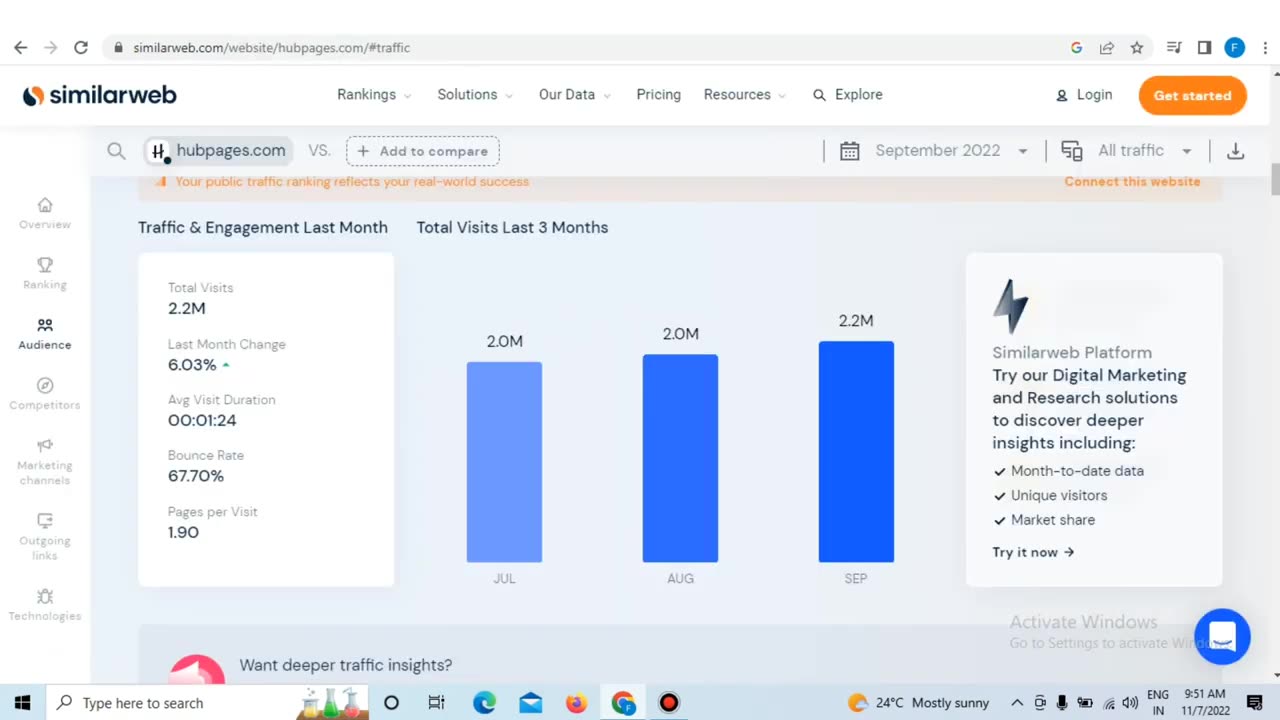Click the SEP 2.2M bar
Viewport: 1280px width, 720px height.
(856, 452)
